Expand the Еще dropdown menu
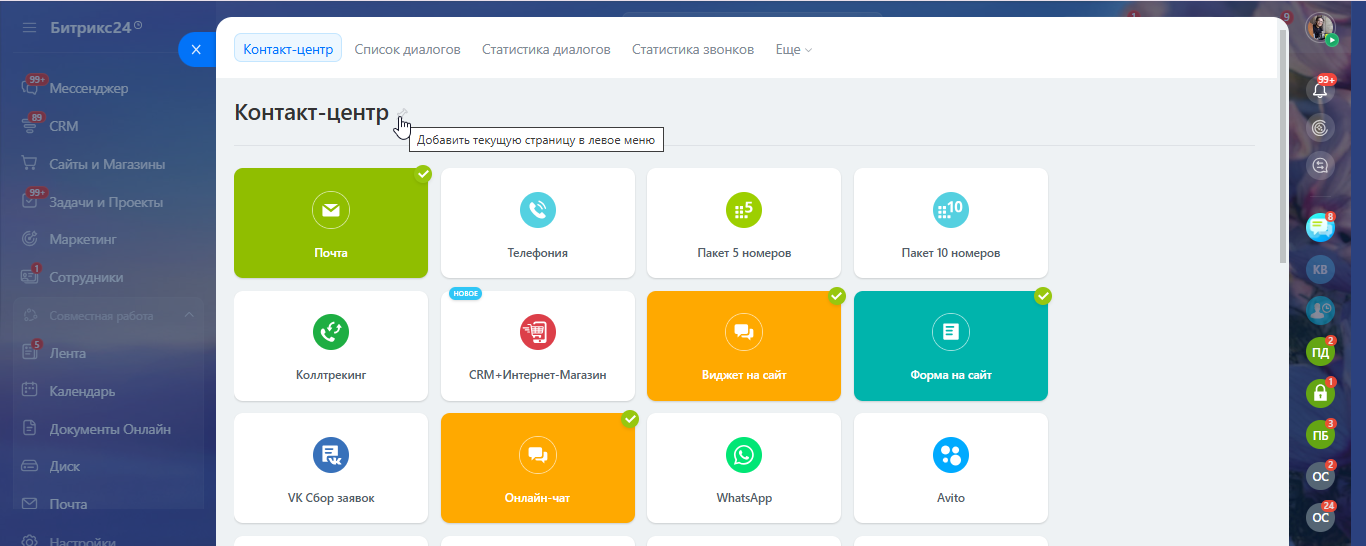 tap(794, 49)
